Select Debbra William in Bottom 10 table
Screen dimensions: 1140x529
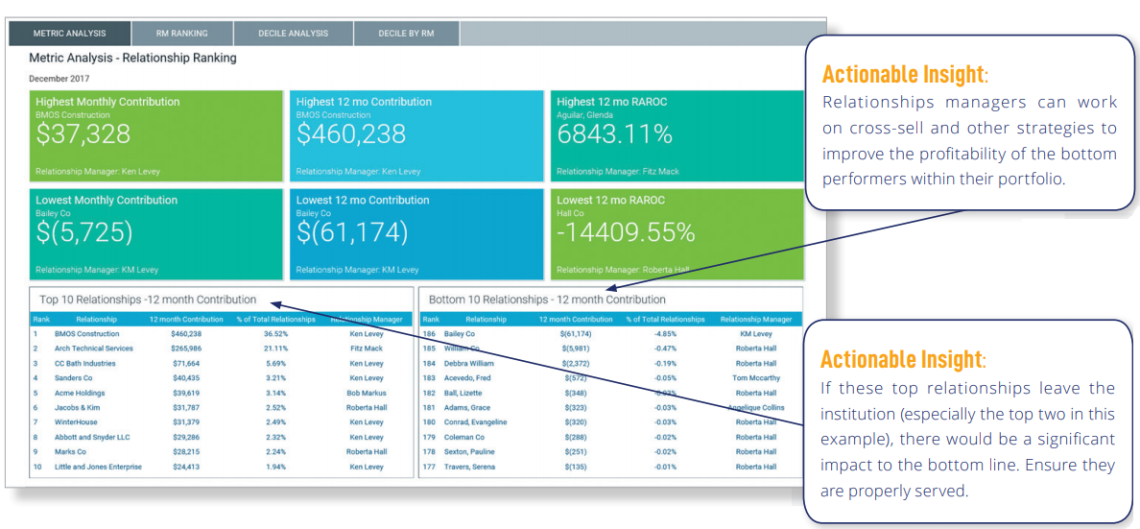469,363
